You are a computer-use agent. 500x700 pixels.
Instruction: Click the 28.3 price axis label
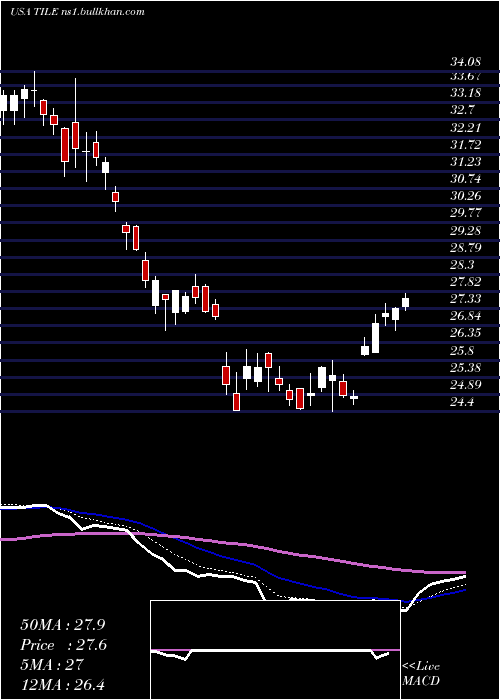pos(462,265)
